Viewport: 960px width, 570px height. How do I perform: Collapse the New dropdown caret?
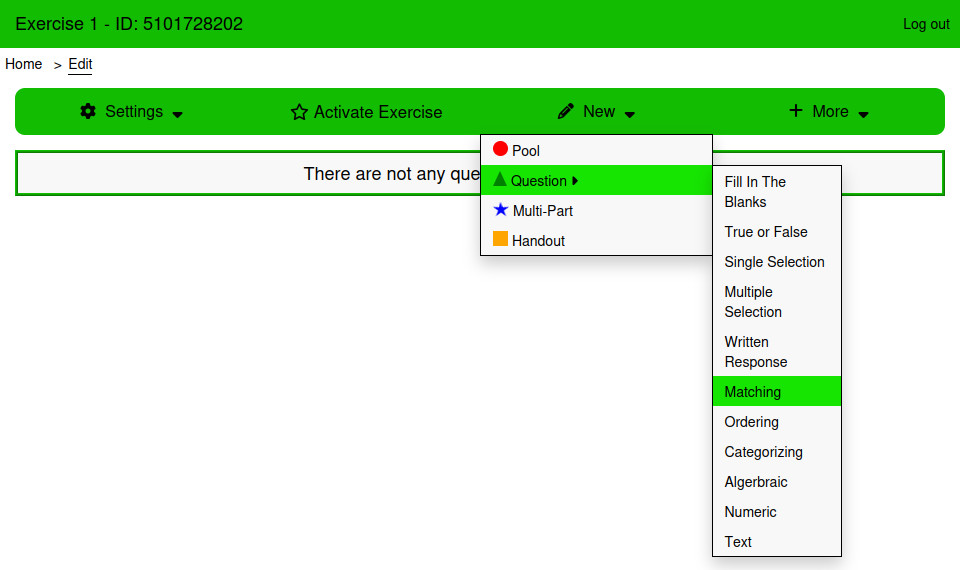[630, 114]
